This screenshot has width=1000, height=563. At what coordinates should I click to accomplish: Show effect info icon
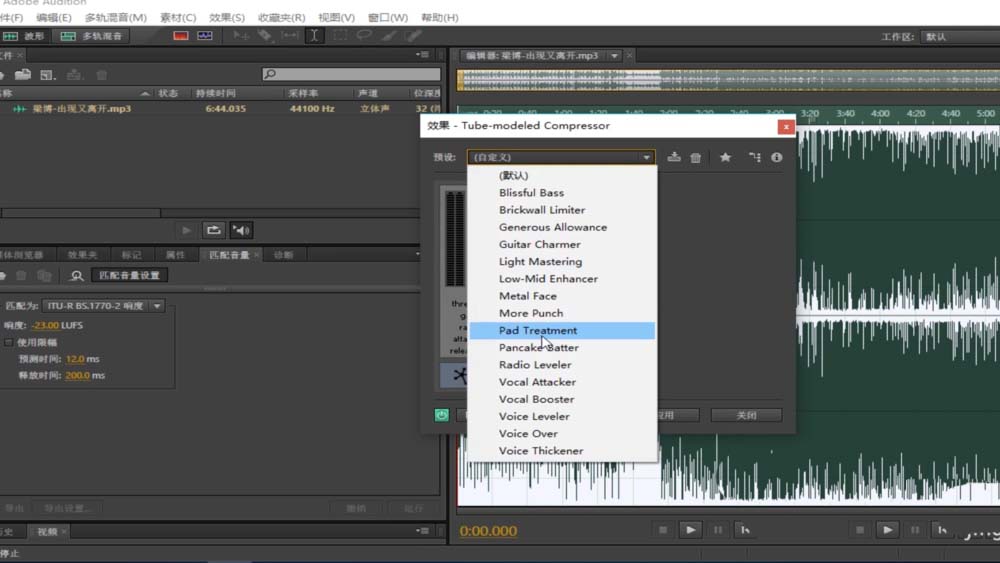[776, 157]
